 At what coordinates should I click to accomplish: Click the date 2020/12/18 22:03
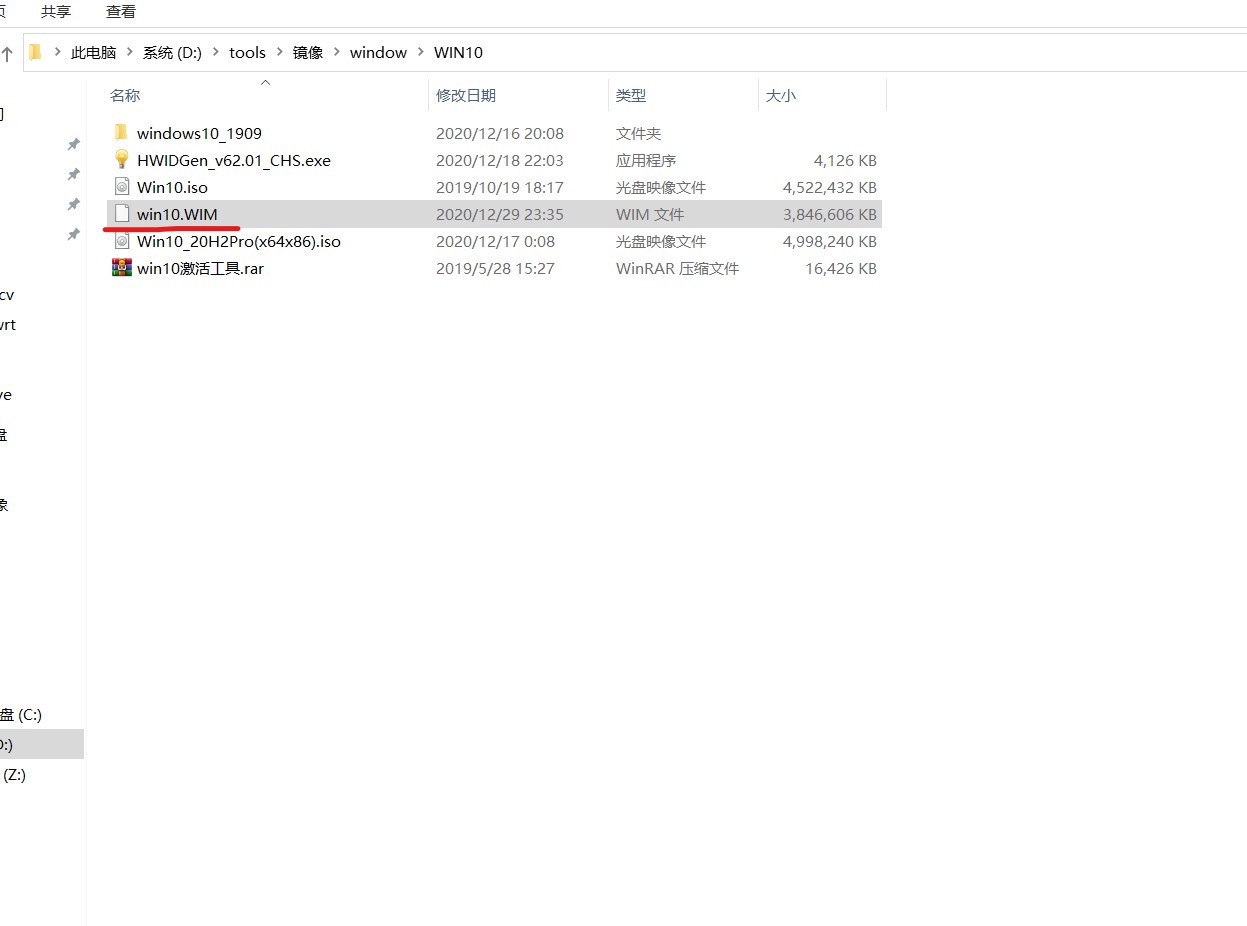pyautogui.click(x=500, y=160)
